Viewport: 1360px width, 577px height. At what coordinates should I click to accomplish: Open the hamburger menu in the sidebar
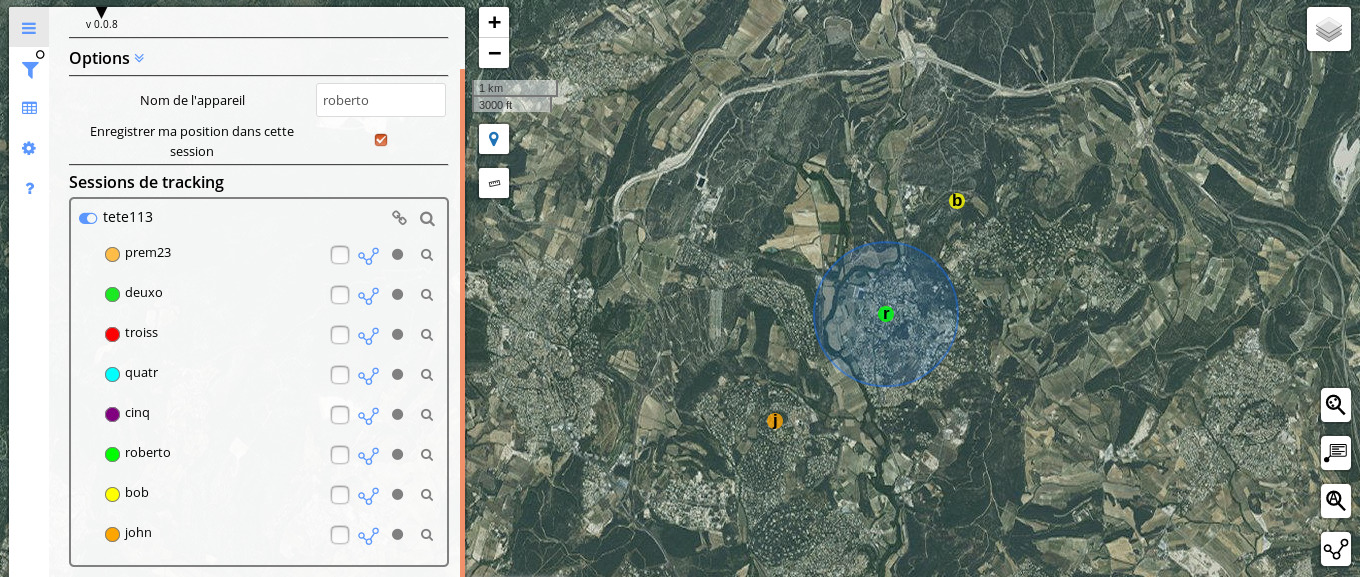29,28
